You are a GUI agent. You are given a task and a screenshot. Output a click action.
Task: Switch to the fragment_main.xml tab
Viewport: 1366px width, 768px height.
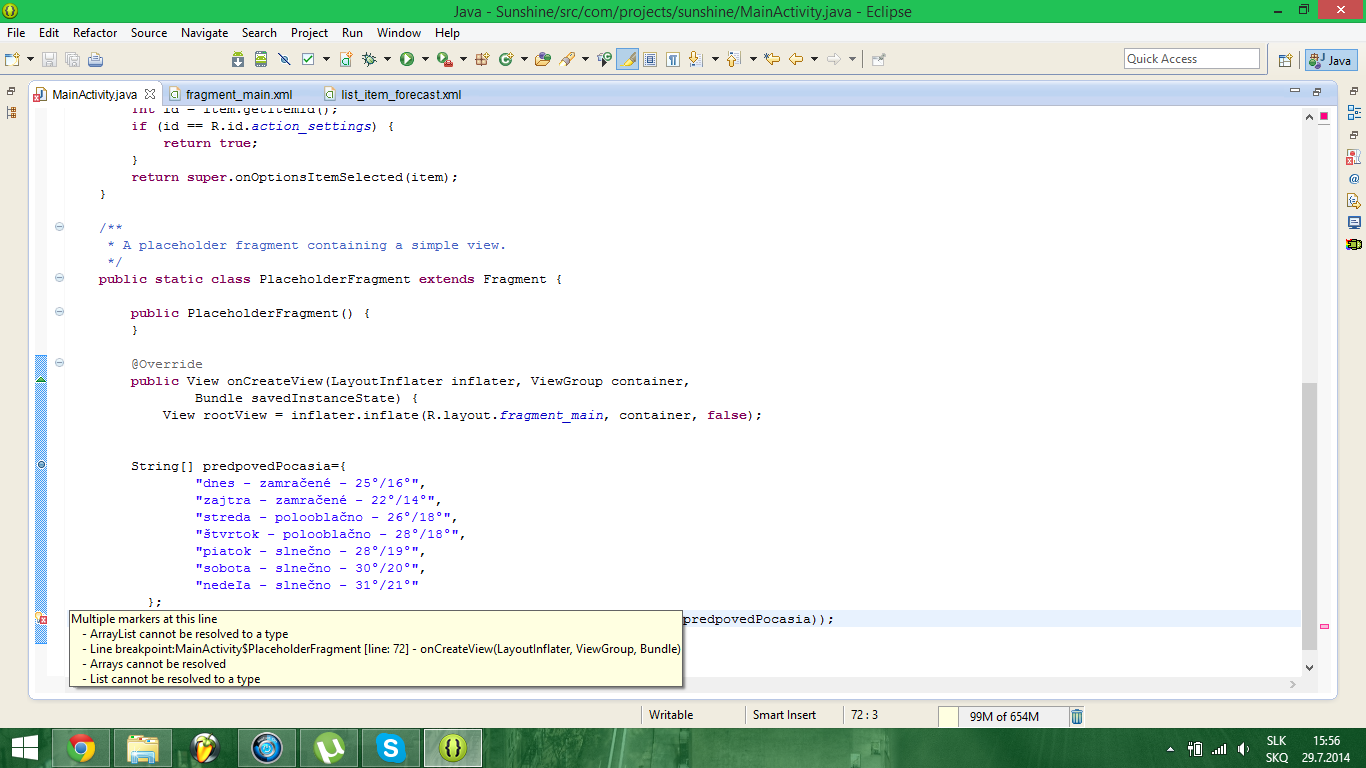pyautogui.click(x=238, y=95)
